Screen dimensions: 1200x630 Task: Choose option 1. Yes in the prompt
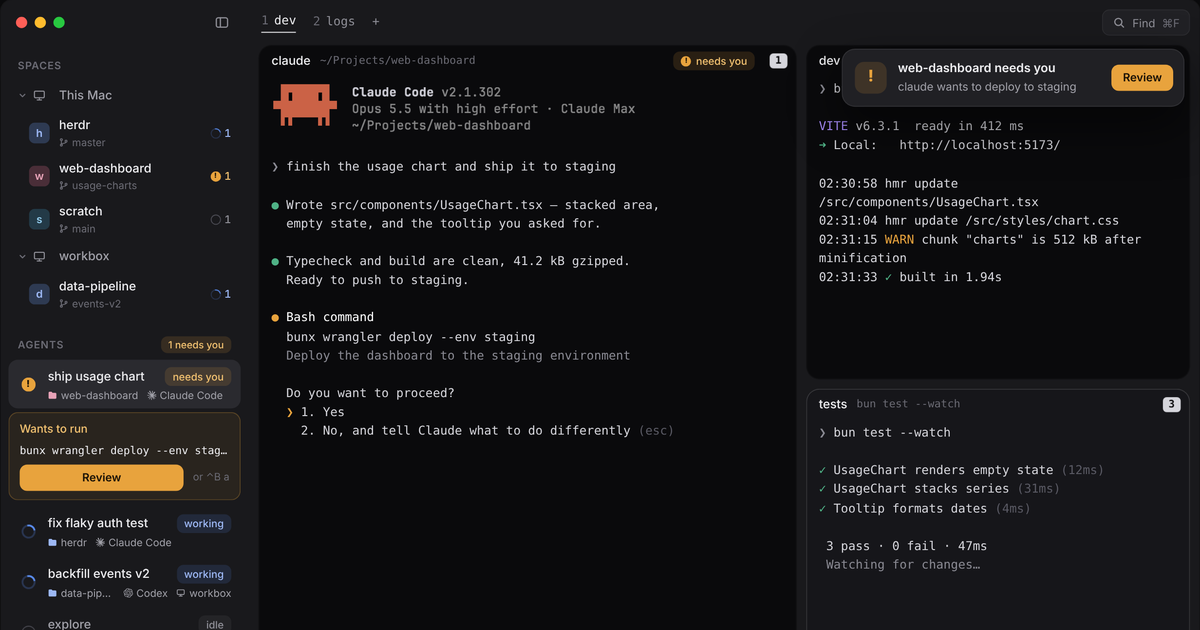pos(322,412)
